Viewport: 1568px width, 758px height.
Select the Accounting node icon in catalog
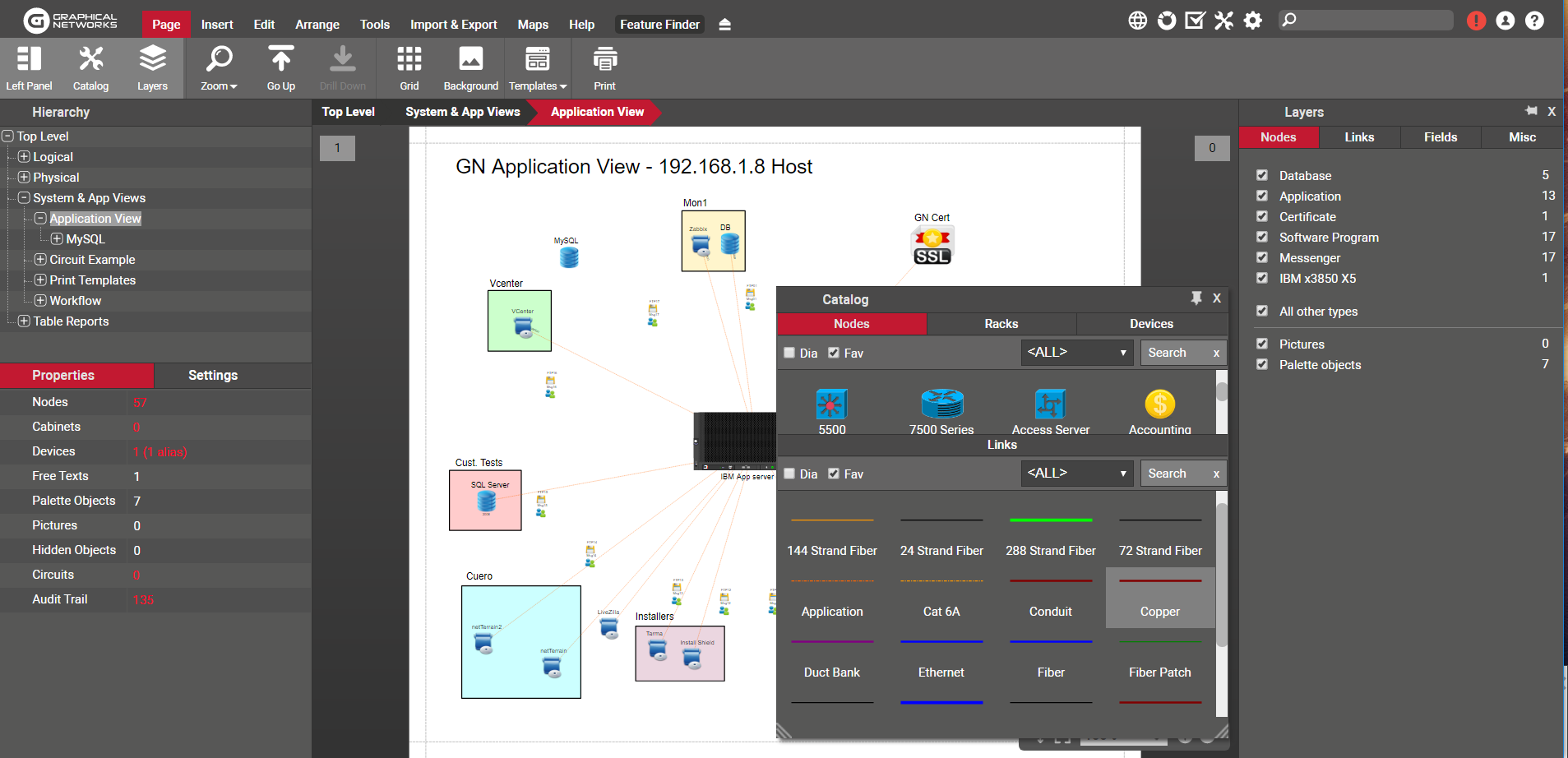pyautogui.click(x=1159, y=404)
